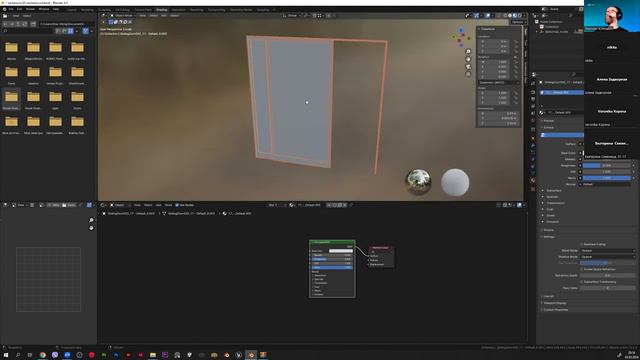Click file browser path input field

click(x=66, y=24)
